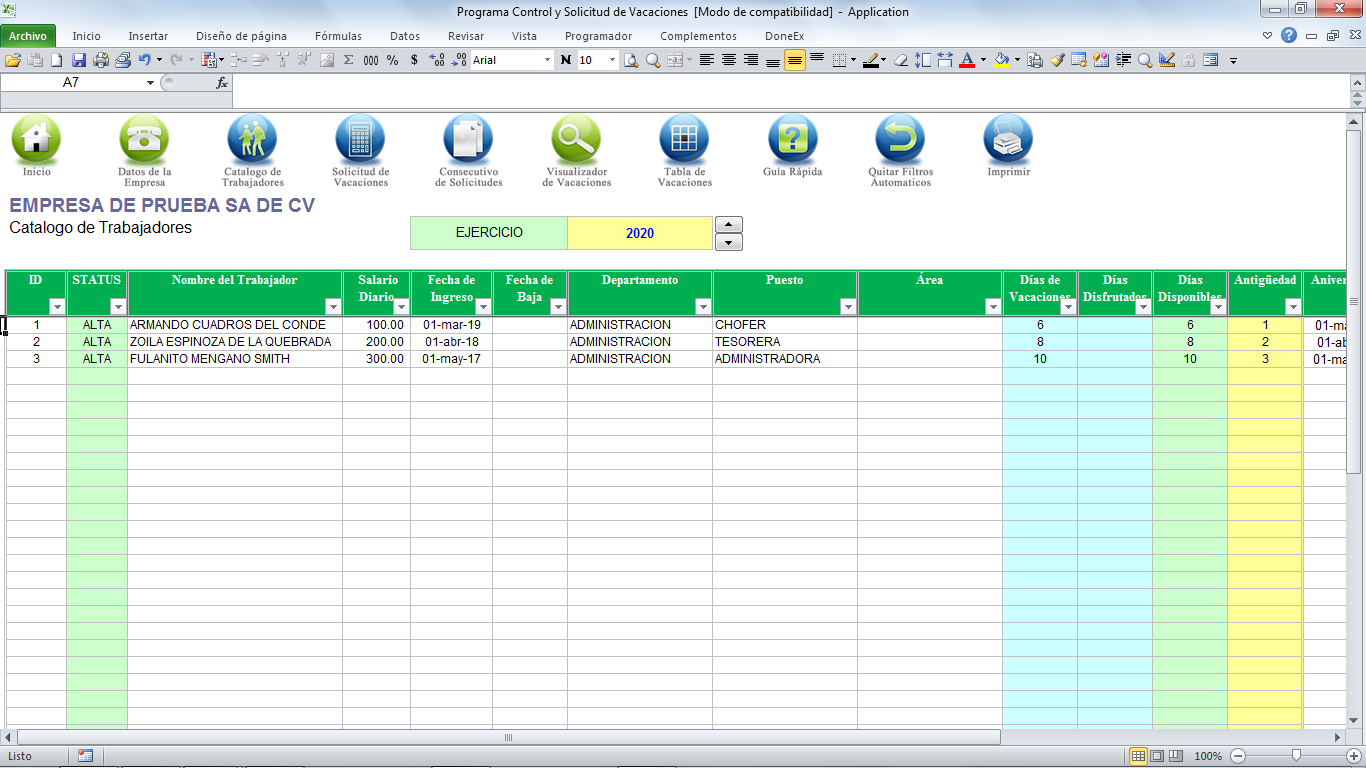Expand the STATUS column filter dropdown
The image size is (1366, 768).
click(x=118, y=307)
